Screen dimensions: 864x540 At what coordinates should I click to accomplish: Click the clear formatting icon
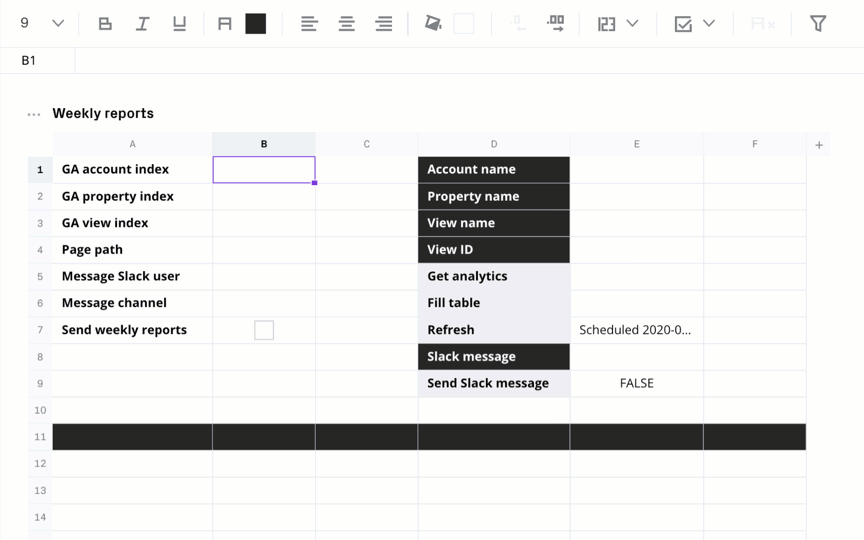coord(763,24)
